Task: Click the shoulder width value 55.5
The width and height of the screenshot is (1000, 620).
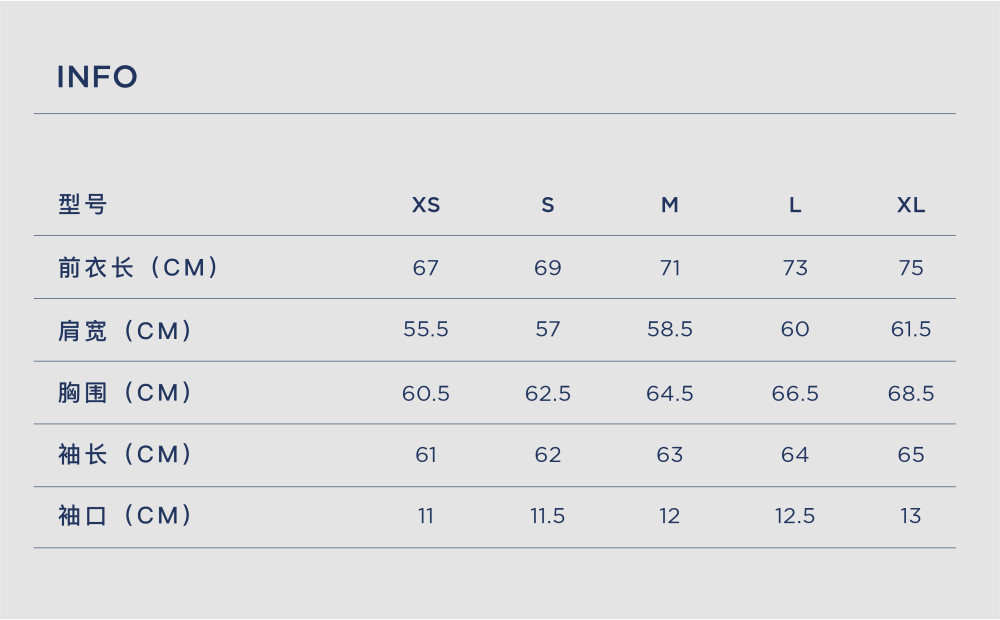Action: pos(426,329)
